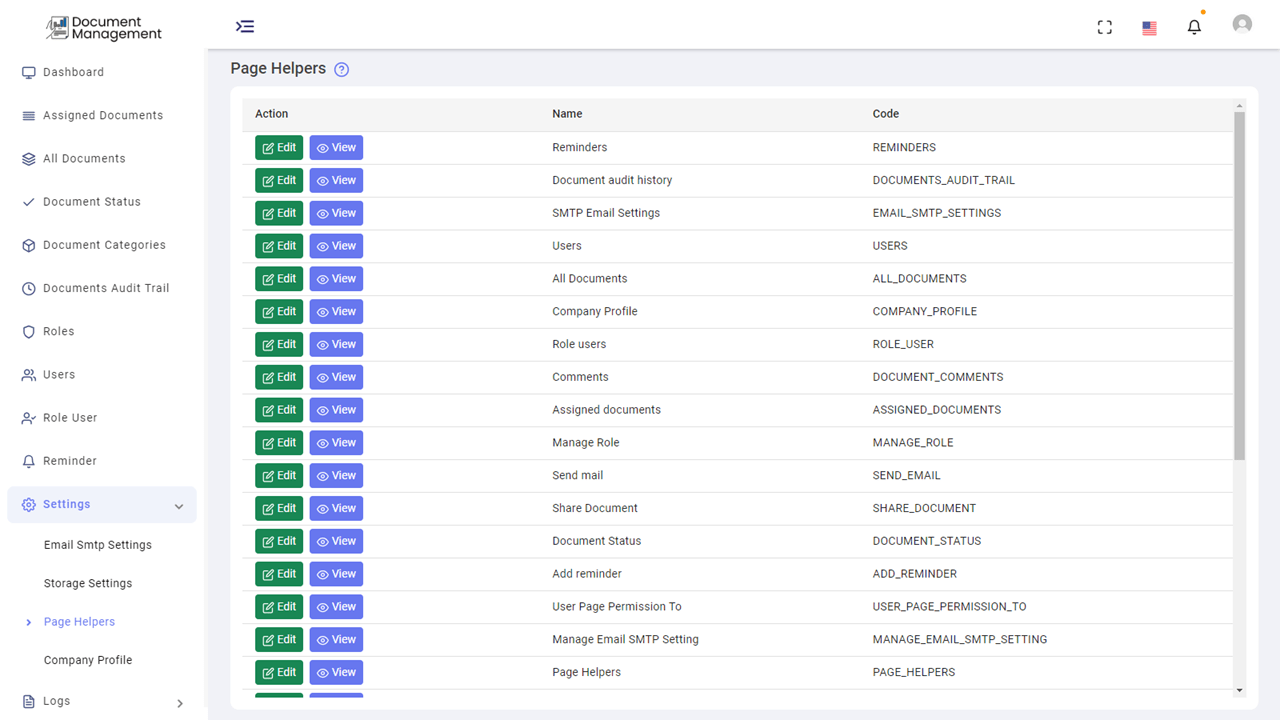View the Company Profile helper row
This screenshot has height=720, width=1280.
click(x=336, y=311)
